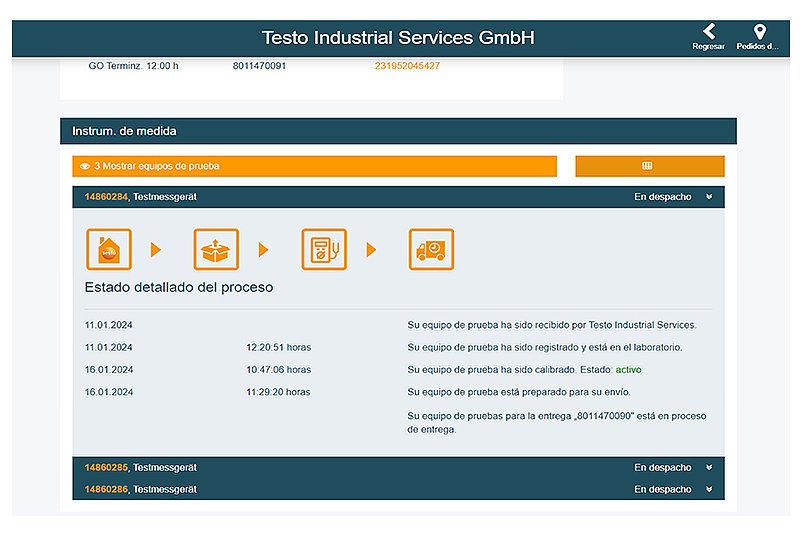Open tracking number 231952045427 link
Viewport: 802px width, 536px height.
pyautogui.click(x=407, y=65)
